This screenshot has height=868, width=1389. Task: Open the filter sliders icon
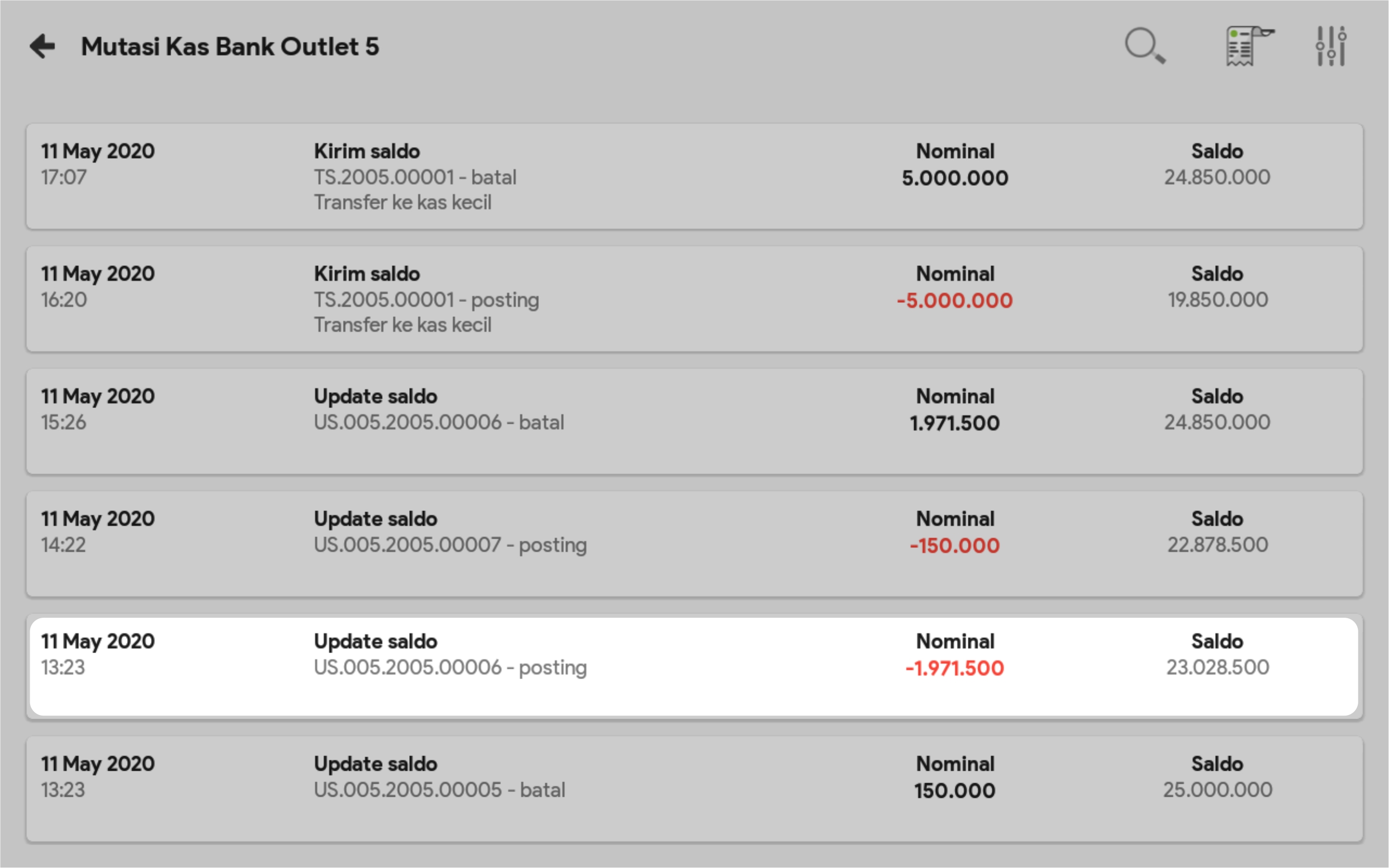[x=1331, y=46]
